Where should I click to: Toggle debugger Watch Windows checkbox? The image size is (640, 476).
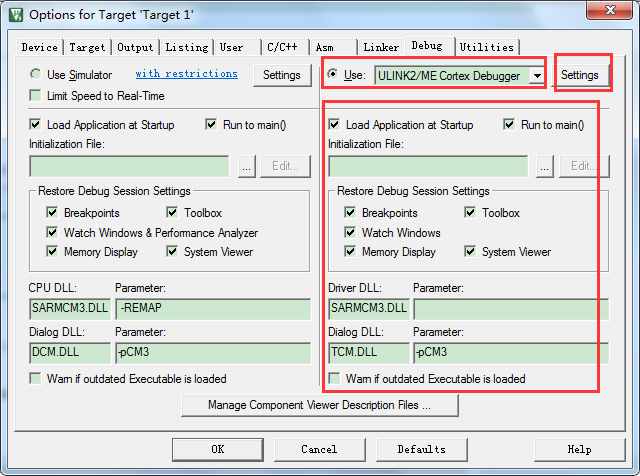[x=350, y=232]
